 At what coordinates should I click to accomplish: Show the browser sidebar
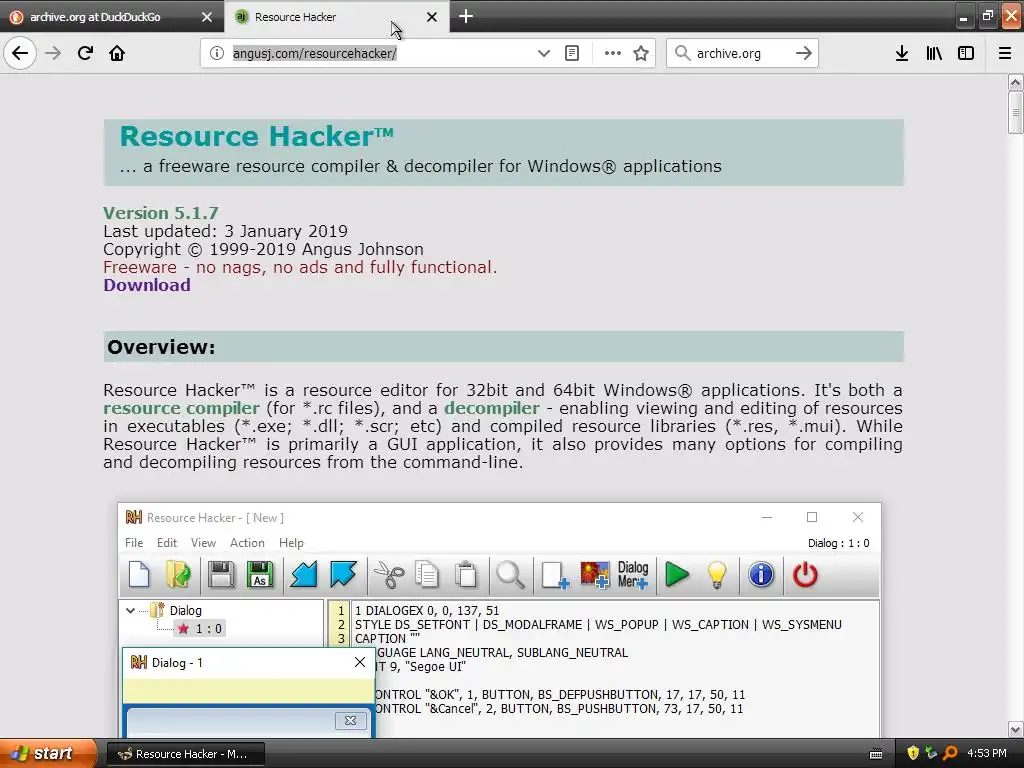[966, 53]
